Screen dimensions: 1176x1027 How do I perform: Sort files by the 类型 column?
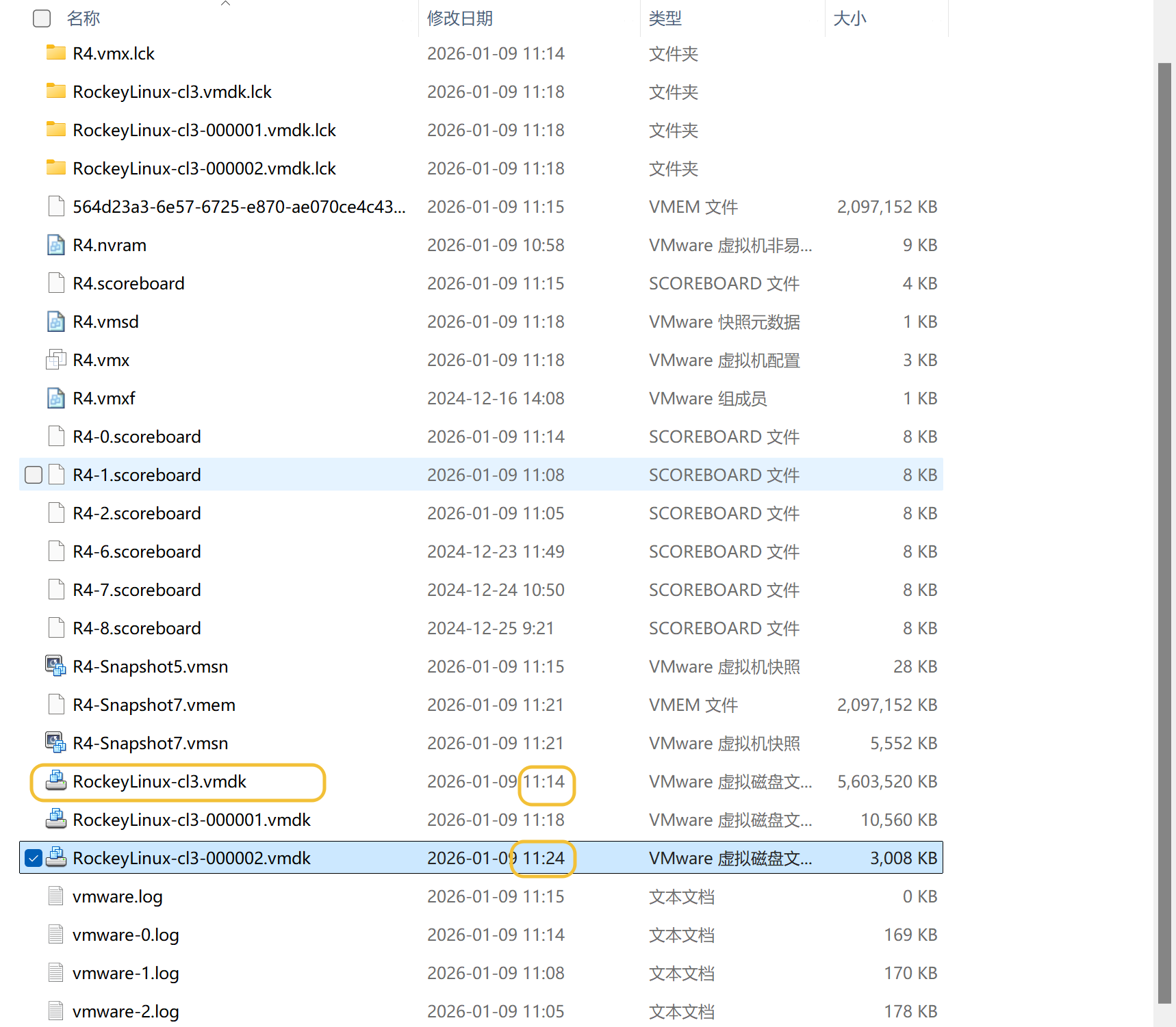click(x=665, y=18)
